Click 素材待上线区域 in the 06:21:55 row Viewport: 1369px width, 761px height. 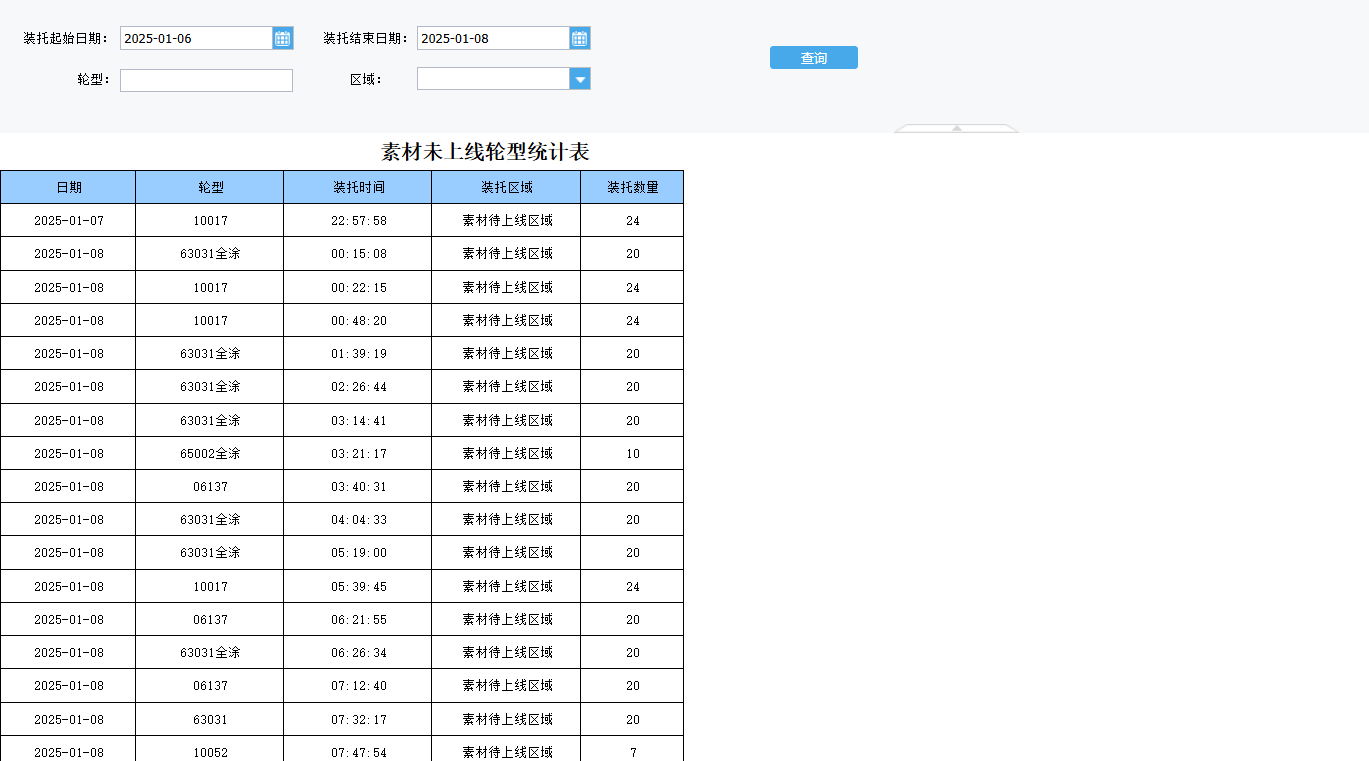tap(507, 620)
